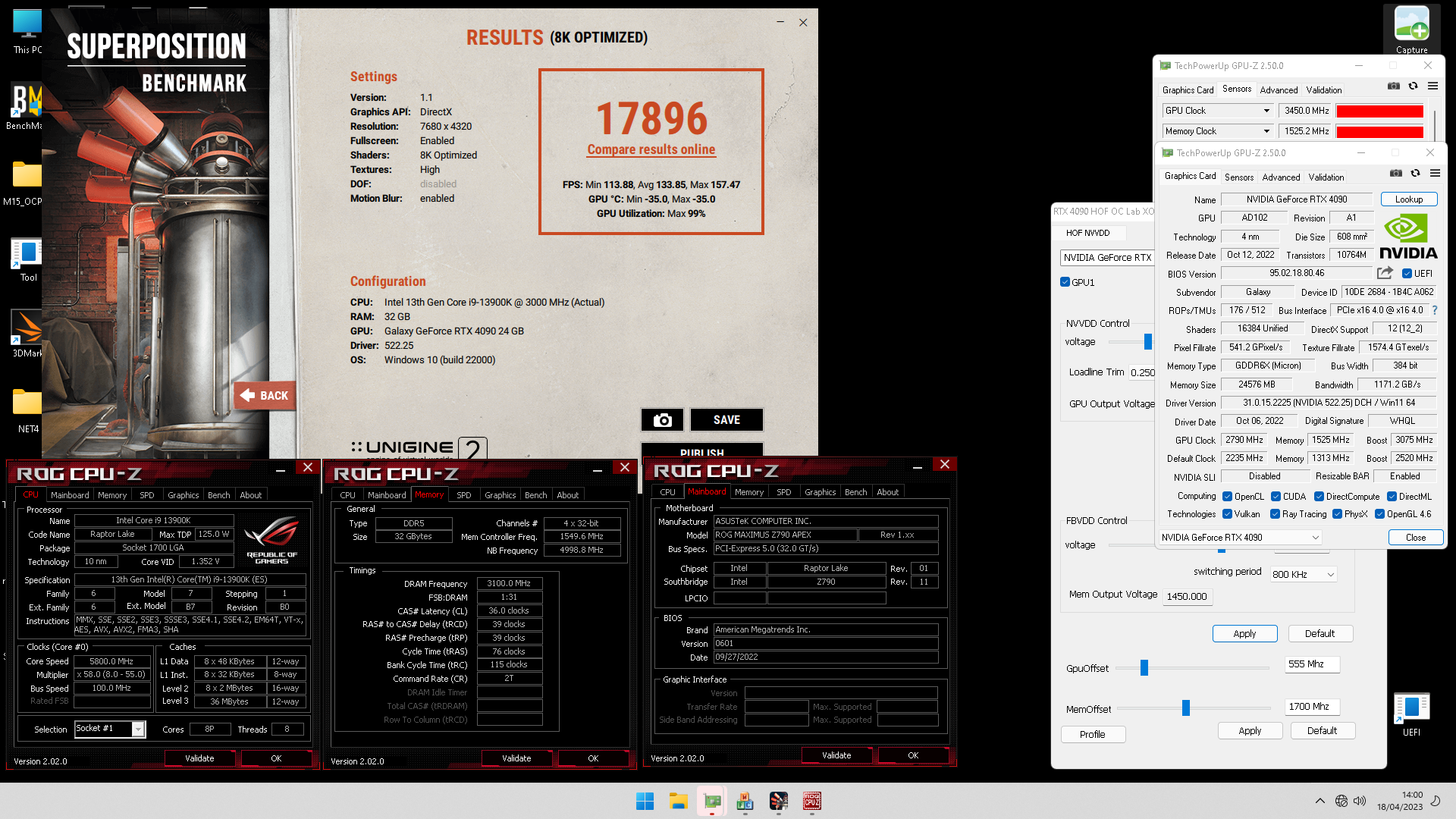Adjust GpuOffset slider handle
Screen dimensions: 1456x819
[x=1144, y=667]
